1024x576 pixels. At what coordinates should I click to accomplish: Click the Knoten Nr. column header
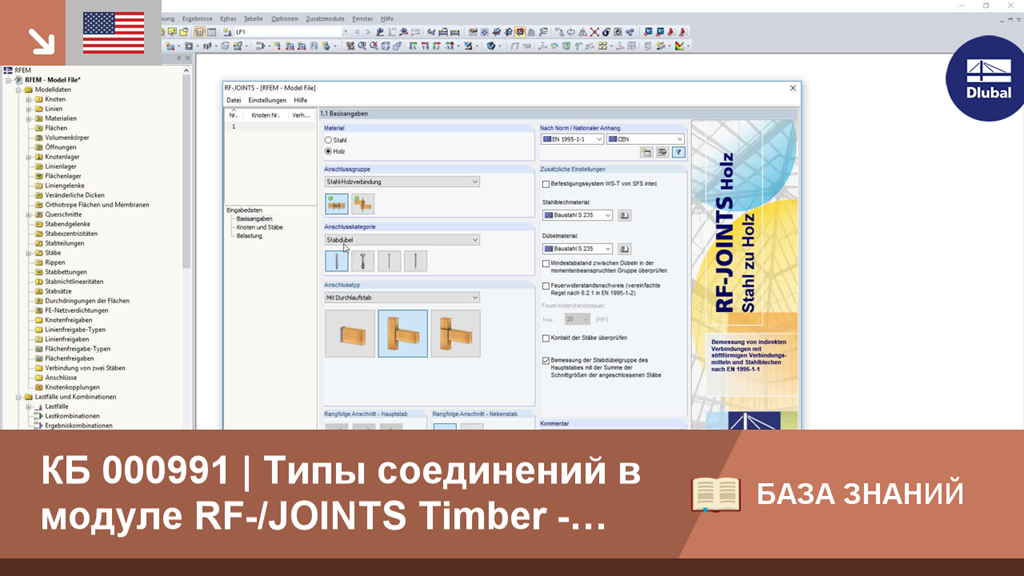pos(266,115)
